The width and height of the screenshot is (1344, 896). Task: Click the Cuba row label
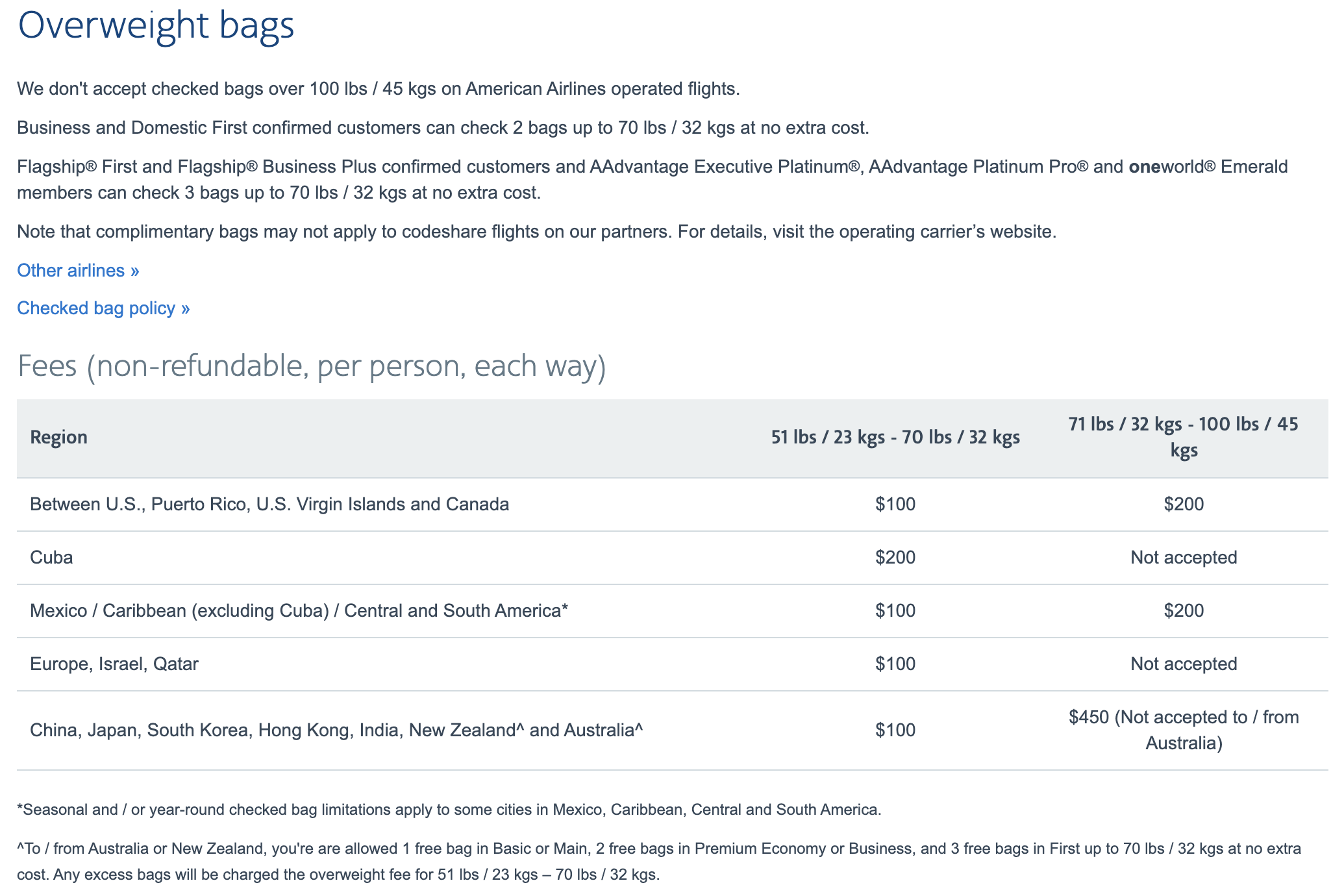pos(51,557)
